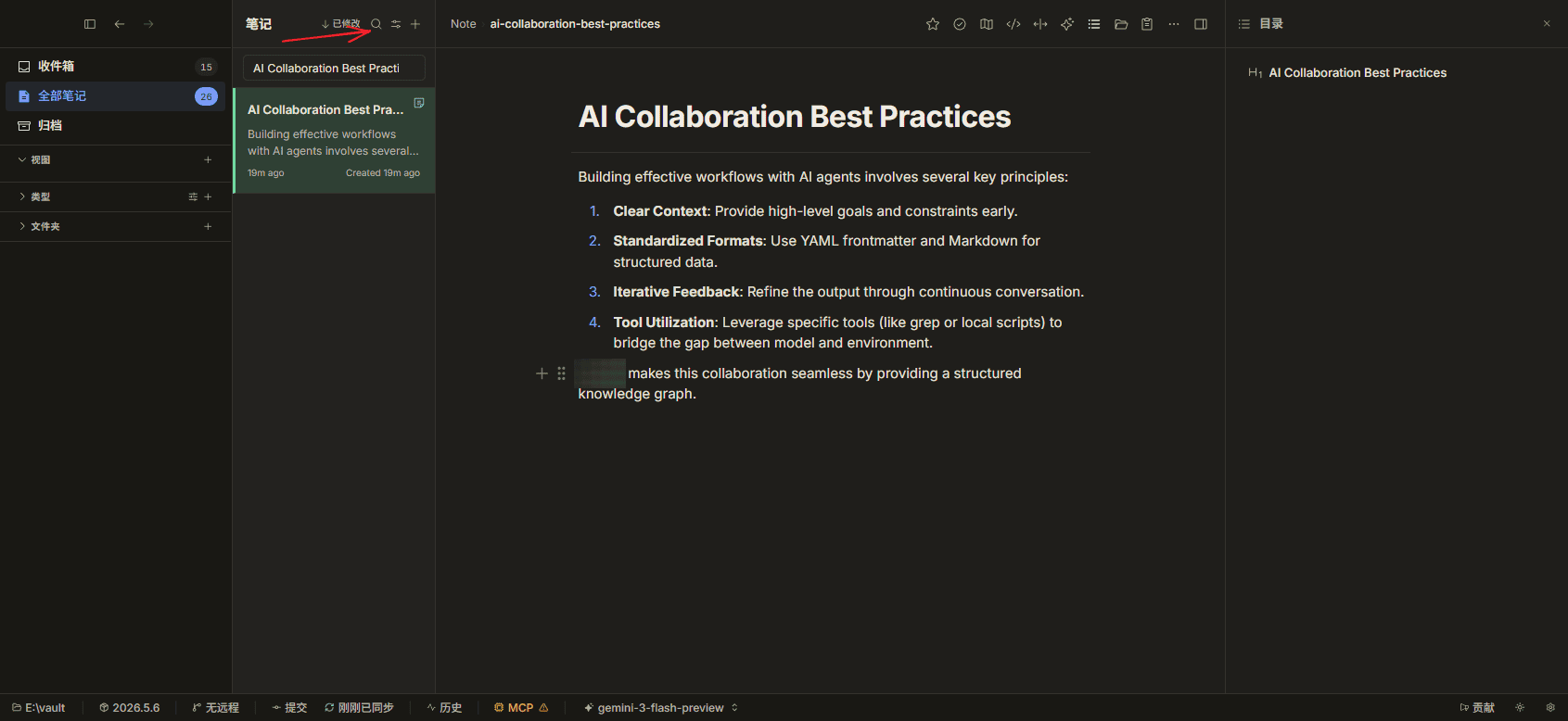Click the block drag handle dots
1568x721 pixels.
click(561, 373)
